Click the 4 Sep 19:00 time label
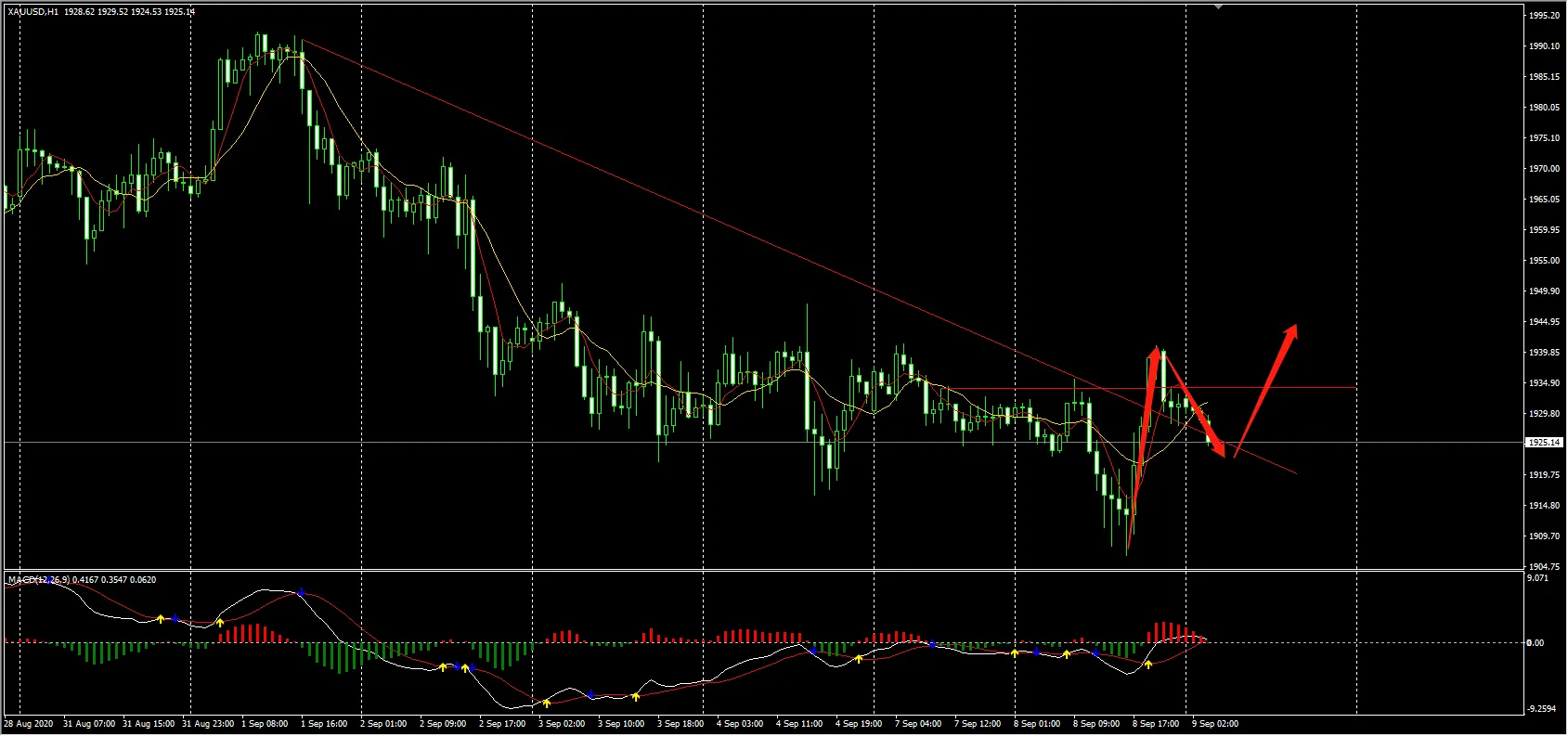The width and height of the screenshot is (1568, 736). click(x=859, y=724)
